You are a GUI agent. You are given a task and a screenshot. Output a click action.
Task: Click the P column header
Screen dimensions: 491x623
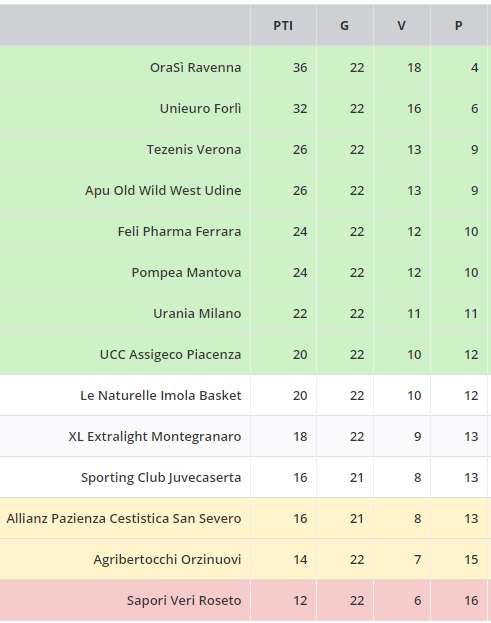[x=458, y=26]
